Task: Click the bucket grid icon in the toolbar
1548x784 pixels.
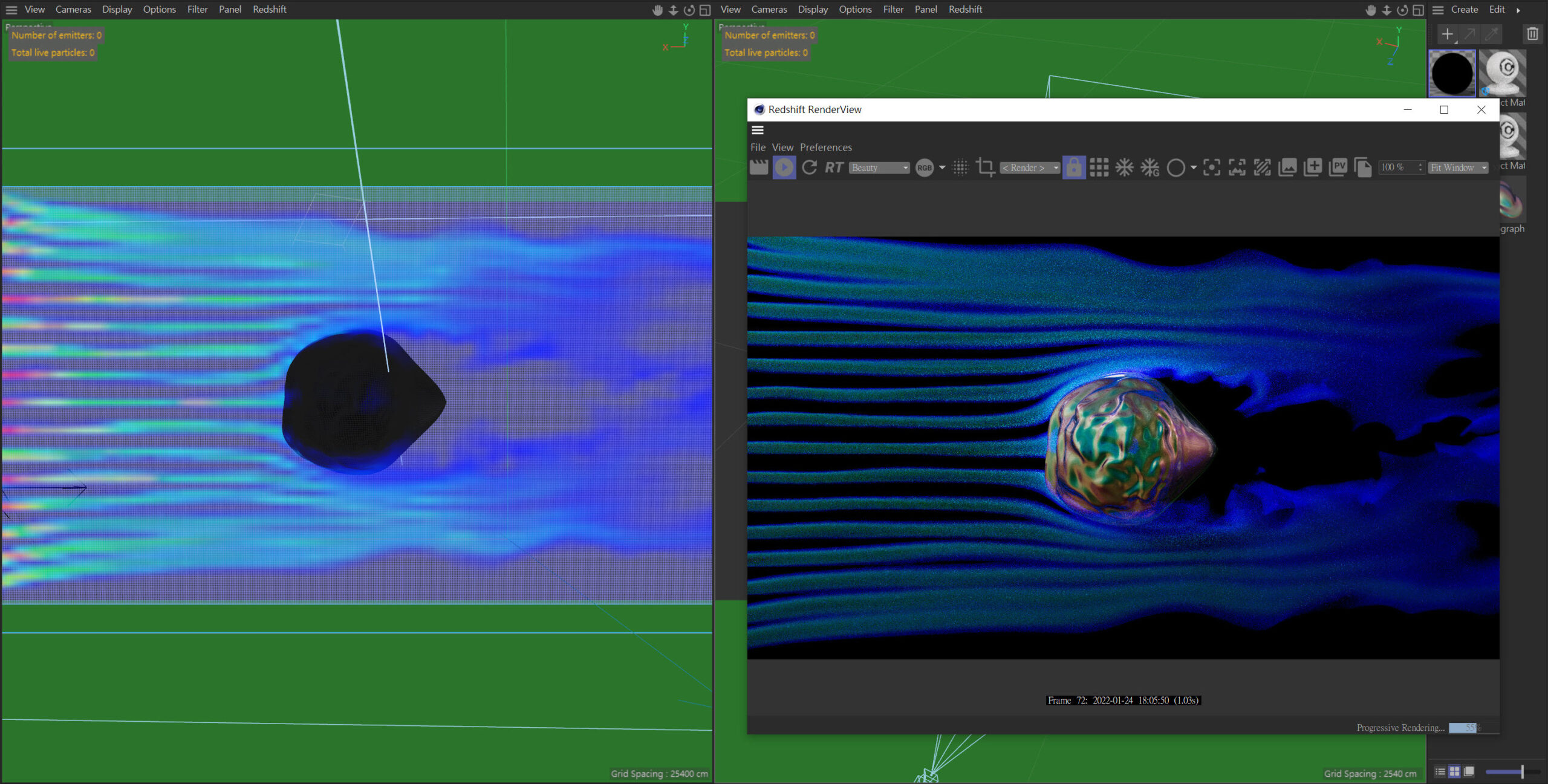Action: point(1099,167)
